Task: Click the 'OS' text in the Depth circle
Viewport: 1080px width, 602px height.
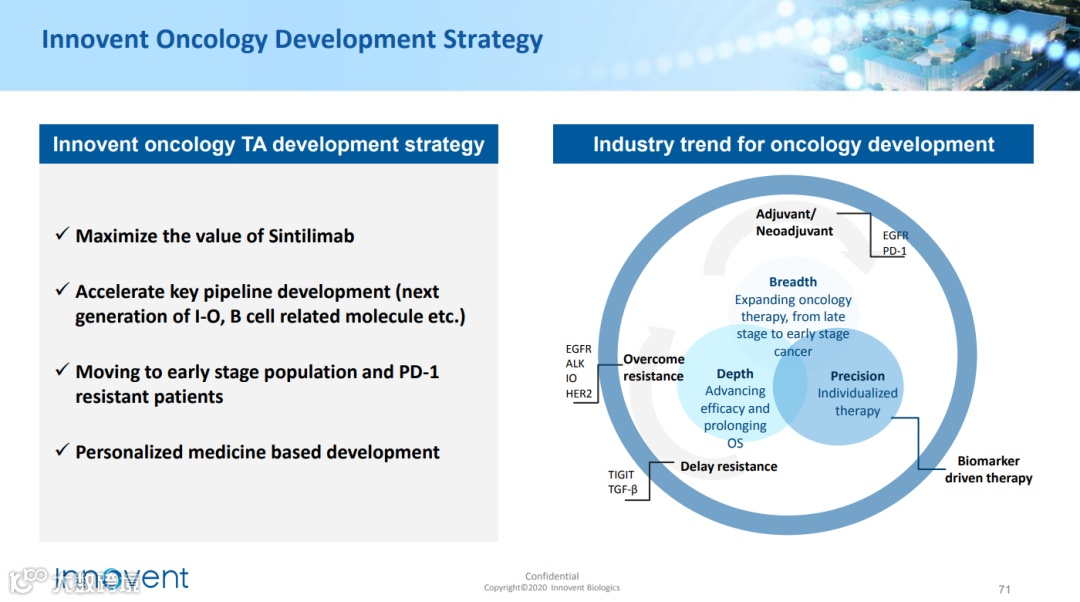Action: coord(735,443)
